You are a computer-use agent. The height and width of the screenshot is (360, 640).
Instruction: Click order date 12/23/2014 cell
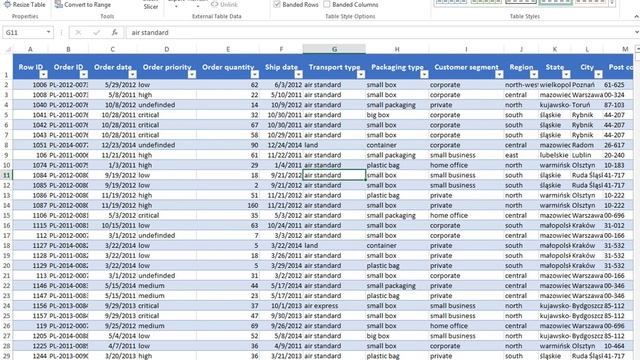point(113,145)
